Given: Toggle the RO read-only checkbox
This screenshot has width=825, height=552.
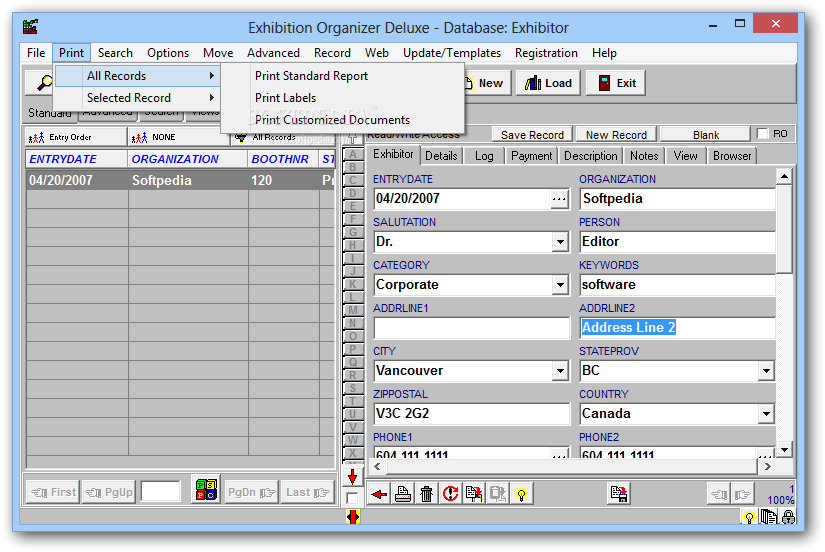Looking at the screenshot, I should point(762,134).
